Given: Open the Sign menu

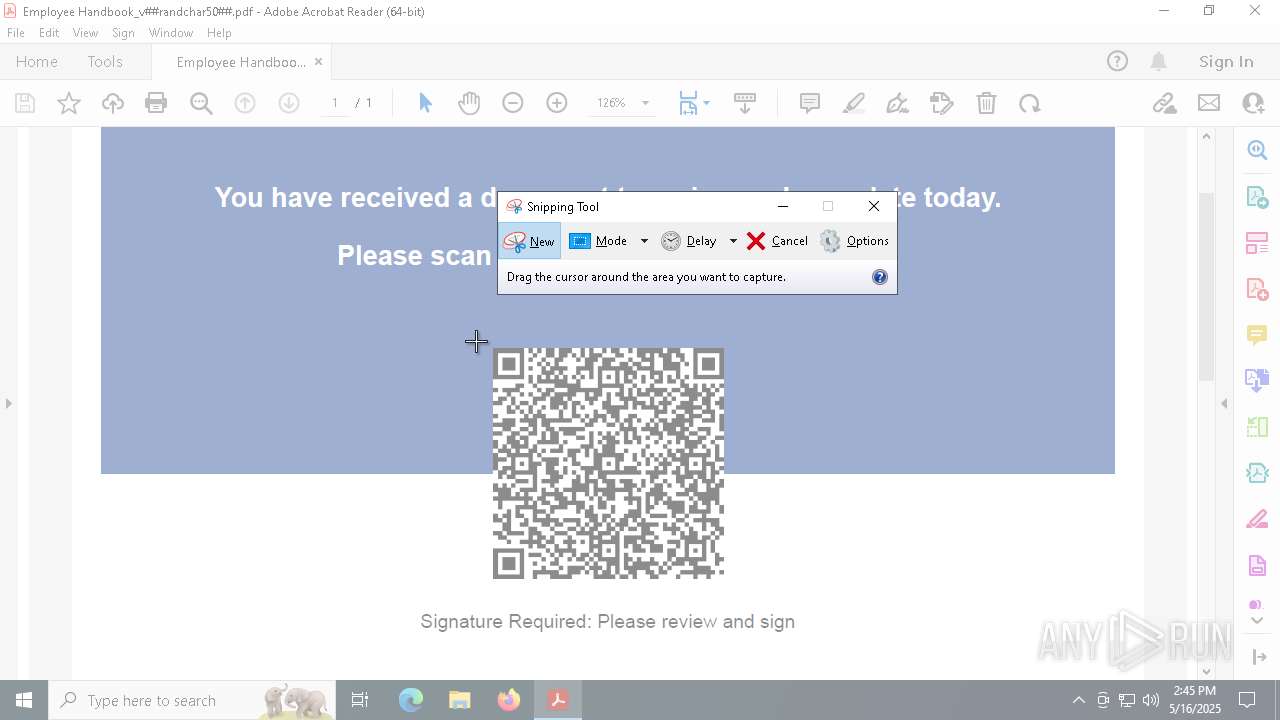Looking at the screenshot, I should (x=123, y=33).
